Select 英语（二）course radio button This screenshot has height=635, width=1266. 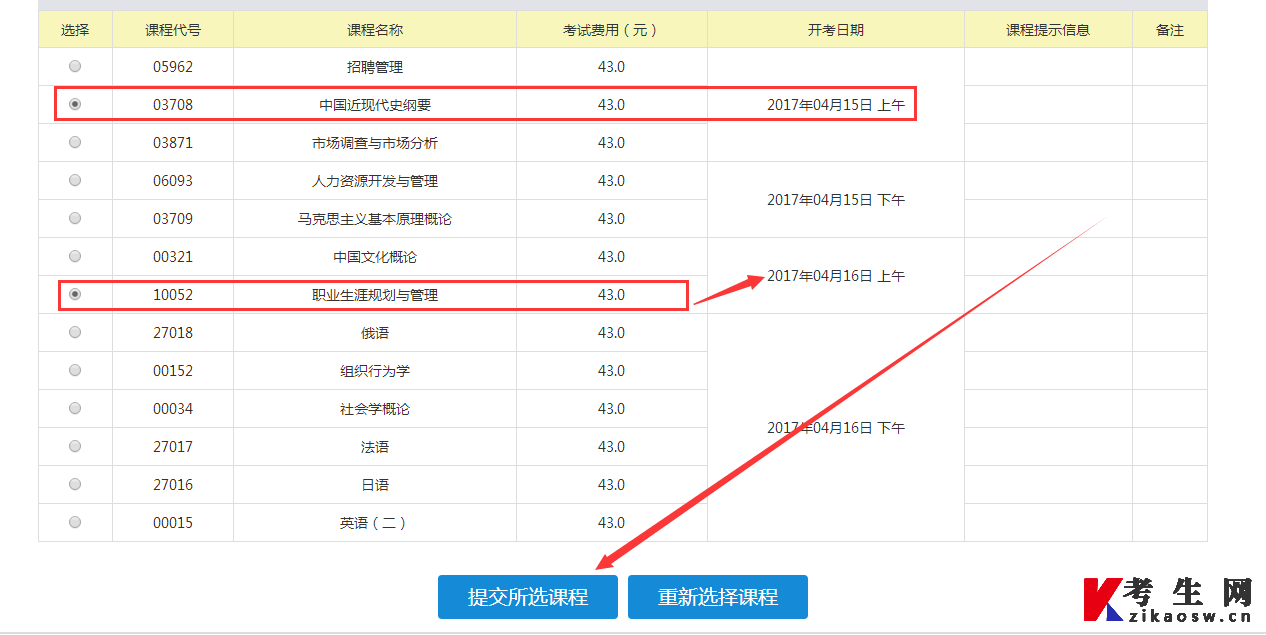(x=75, y=522)
